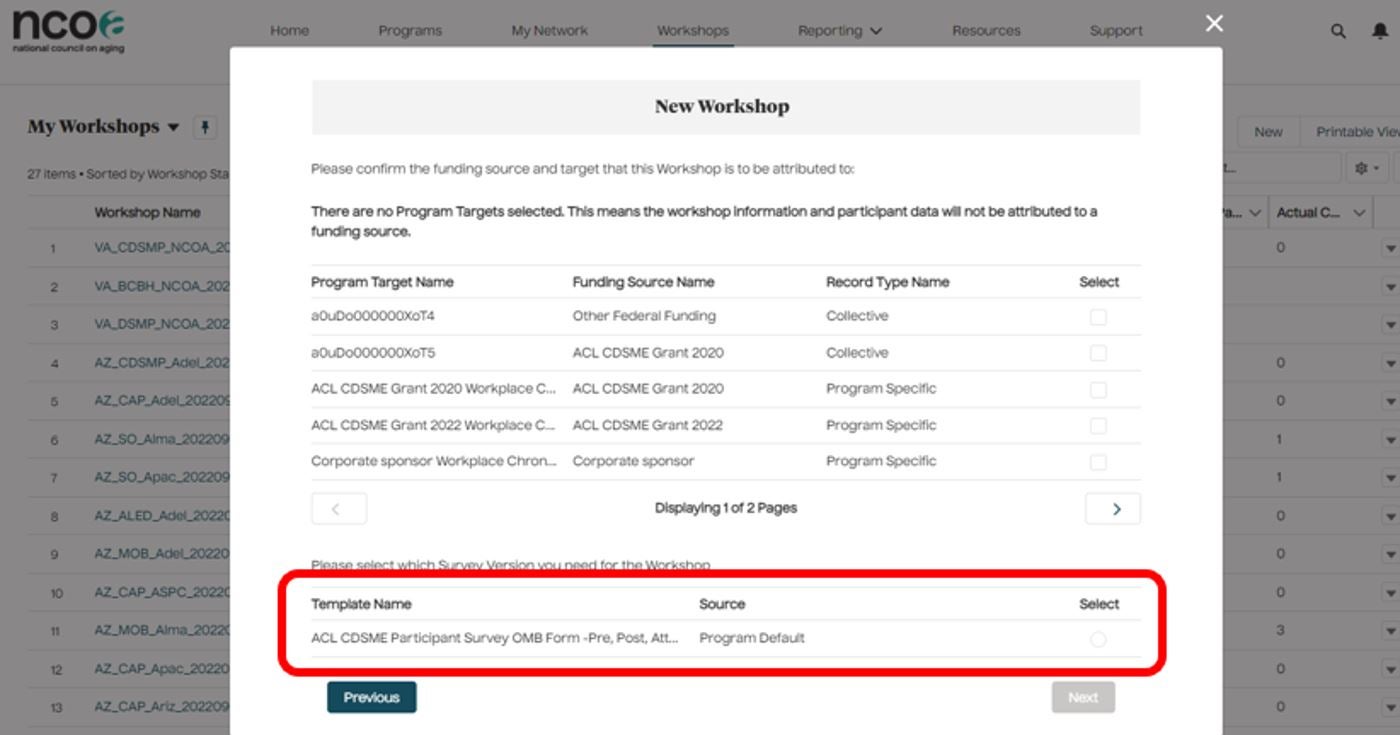Screen dimensions: 1400x735
Task: Click Printable View button
Action: (x=1356, y=131)
